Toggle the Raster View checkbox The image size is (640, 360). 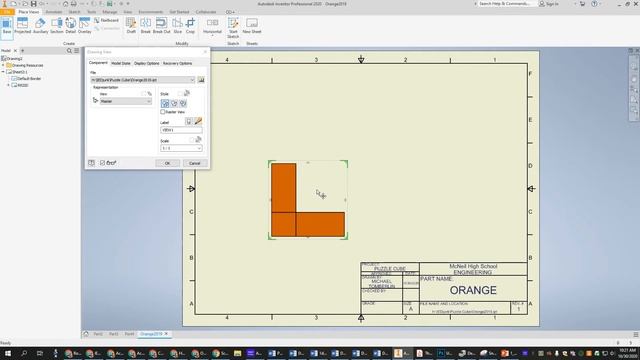[163, 112]
